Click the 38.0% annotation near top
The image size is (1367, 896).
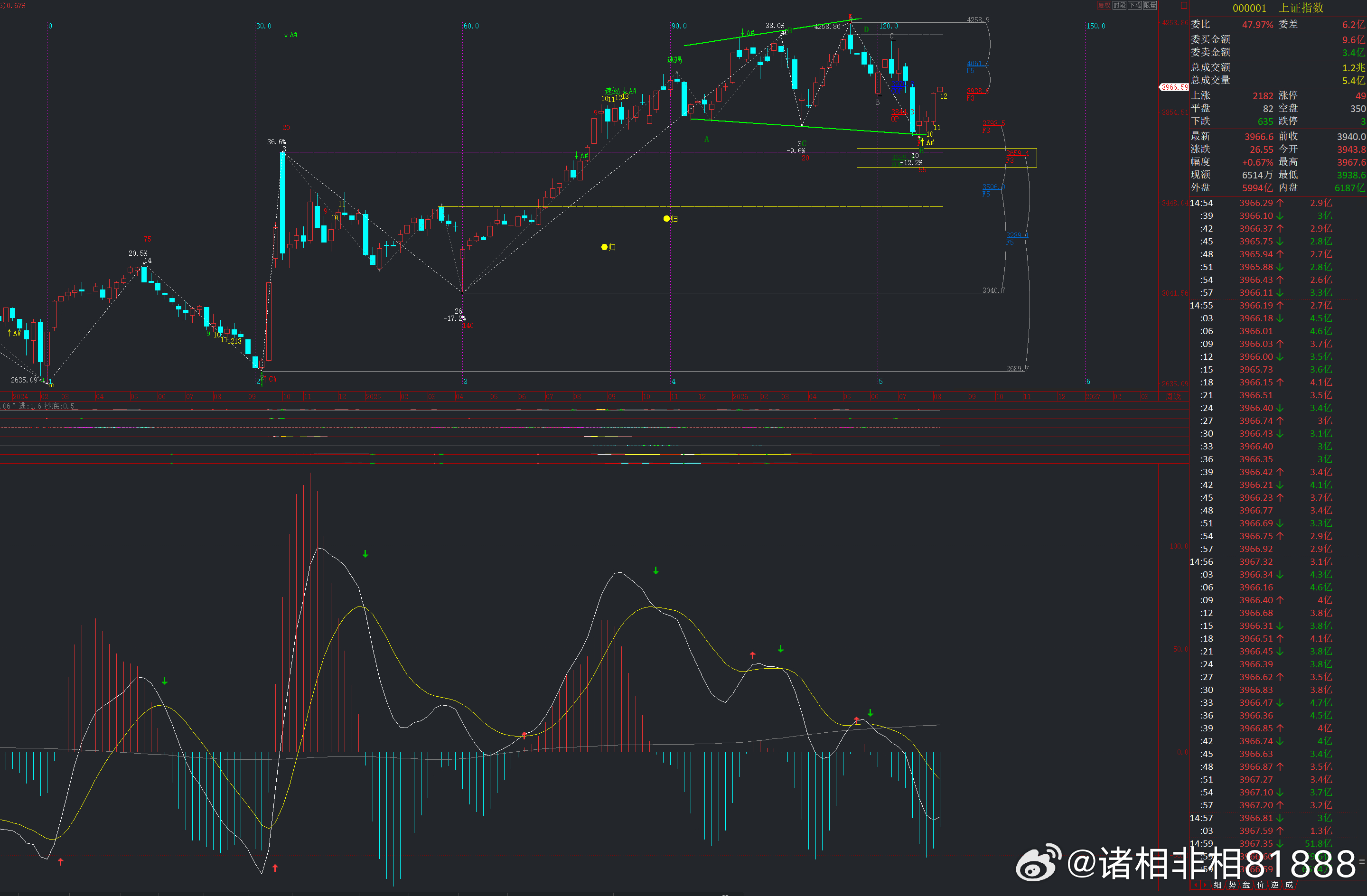775,25
